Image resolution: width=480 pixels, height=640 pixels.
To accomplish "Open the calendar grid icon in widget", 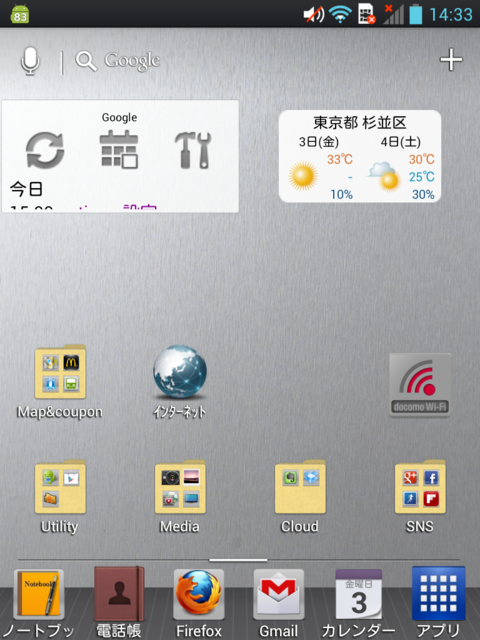I will point(119,149).
